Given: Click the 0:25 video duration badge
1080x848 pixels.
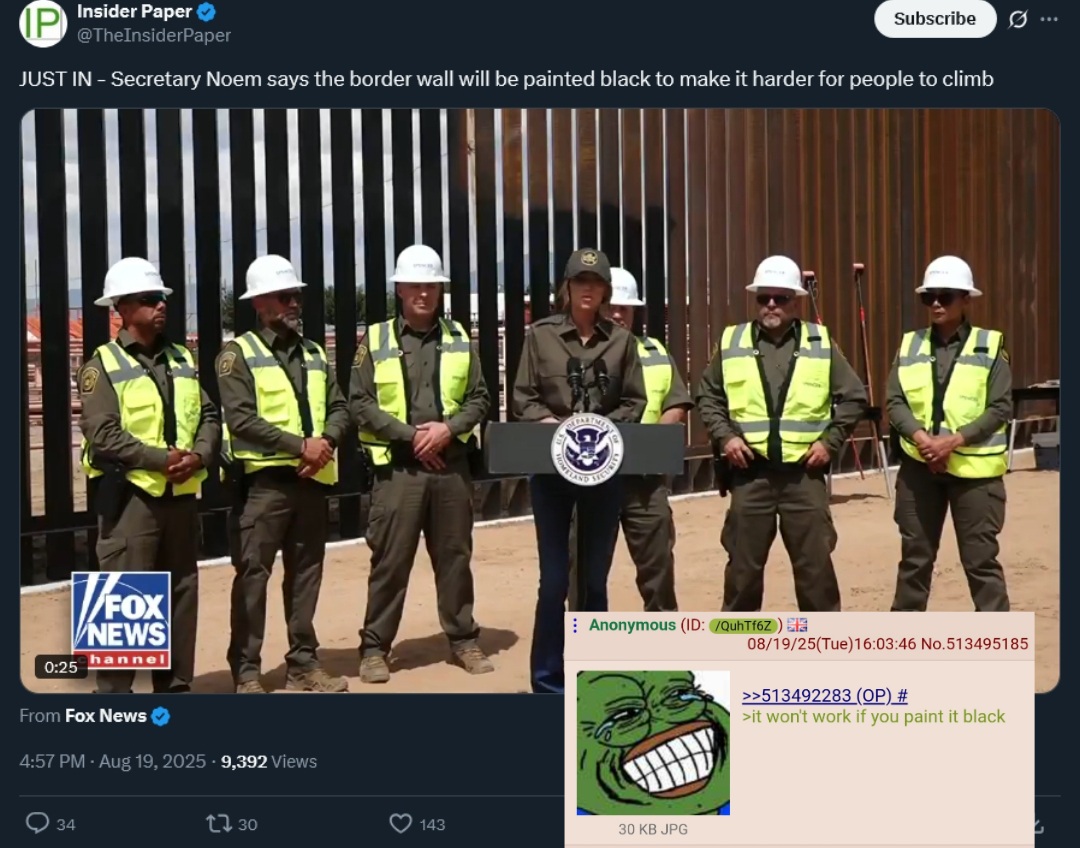Looking at the screenshot, I should [61, 667].
